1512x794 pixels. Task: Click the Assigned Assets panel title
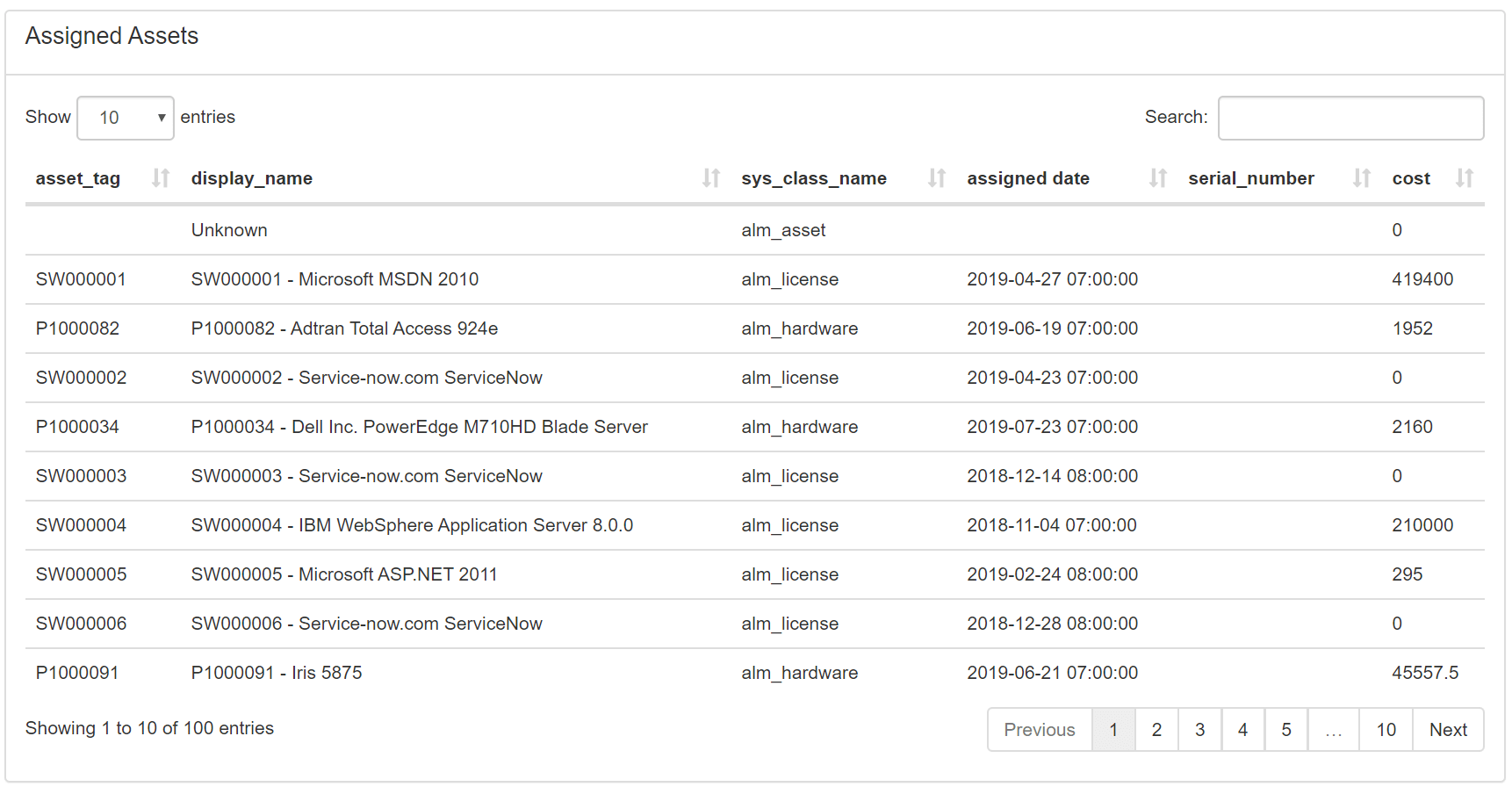tap(112, 36)
